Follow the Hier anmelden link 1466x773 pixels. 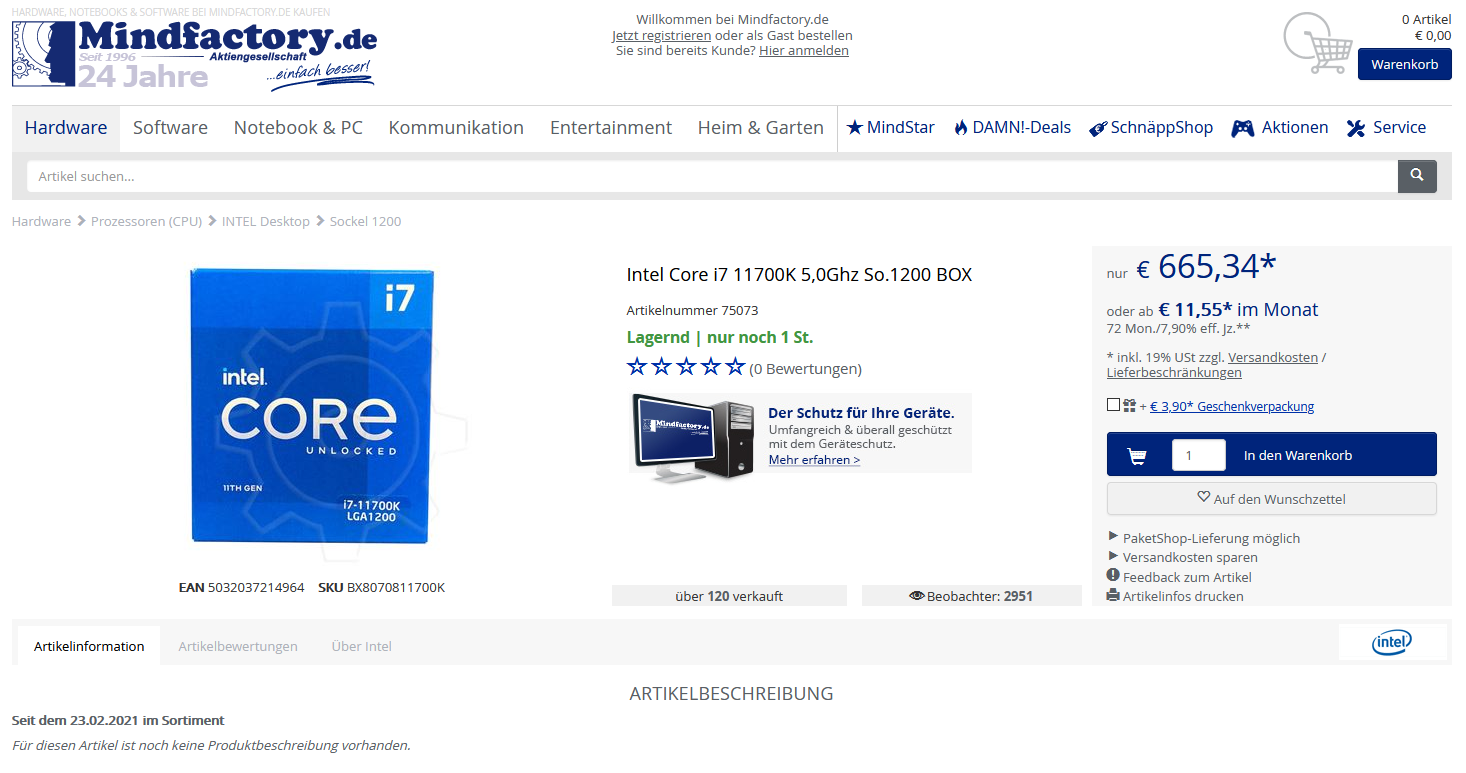pyautogui.click(x=804, y=50)
